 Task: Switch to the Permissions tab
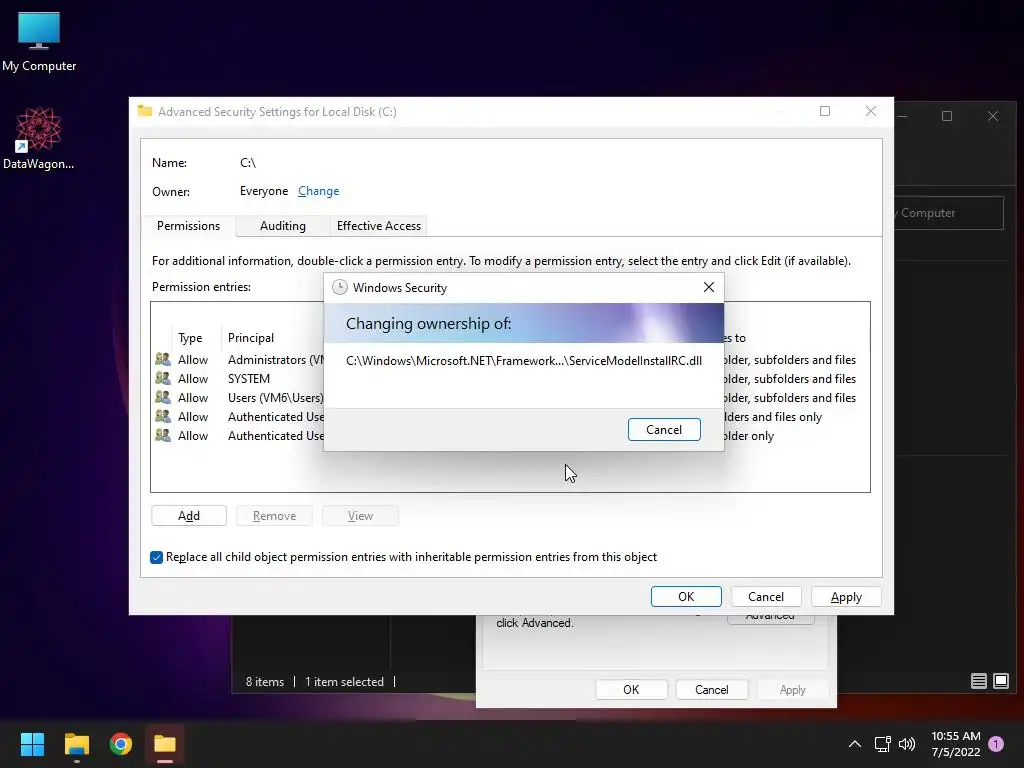[x=188, y=226]
